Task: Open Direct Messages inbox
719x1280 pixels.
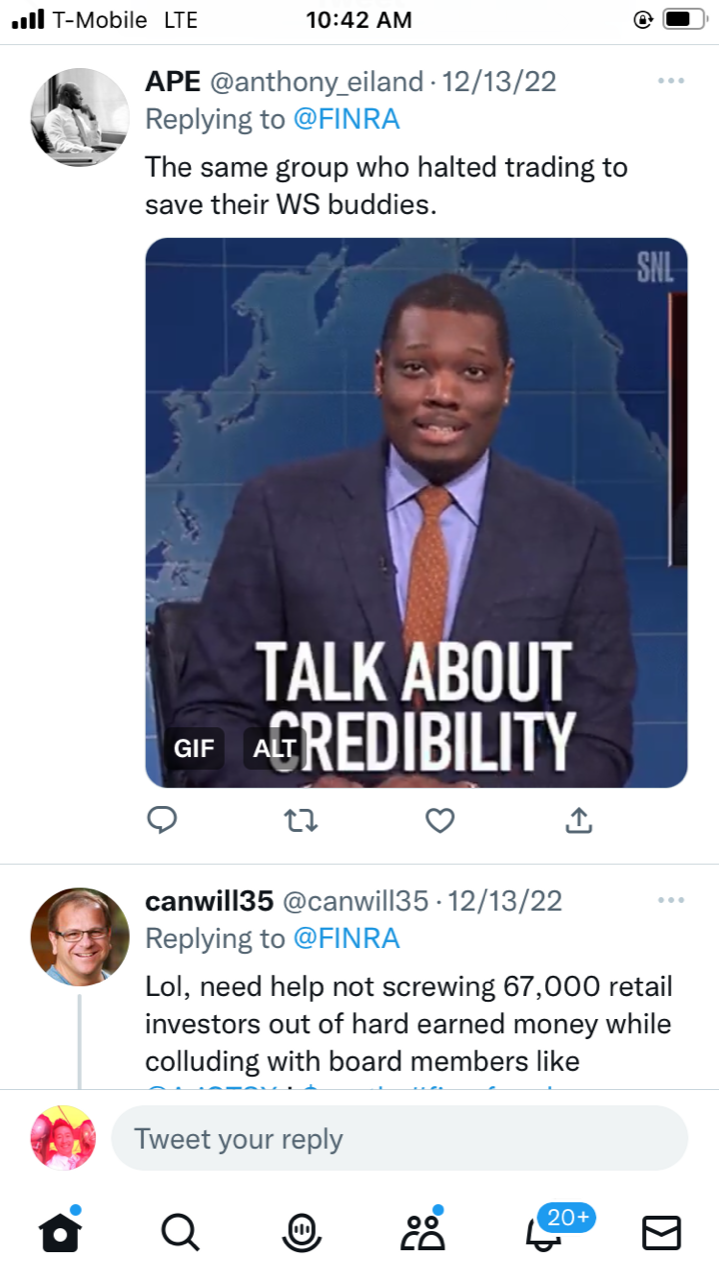Action: click(x=660, y=1232)
